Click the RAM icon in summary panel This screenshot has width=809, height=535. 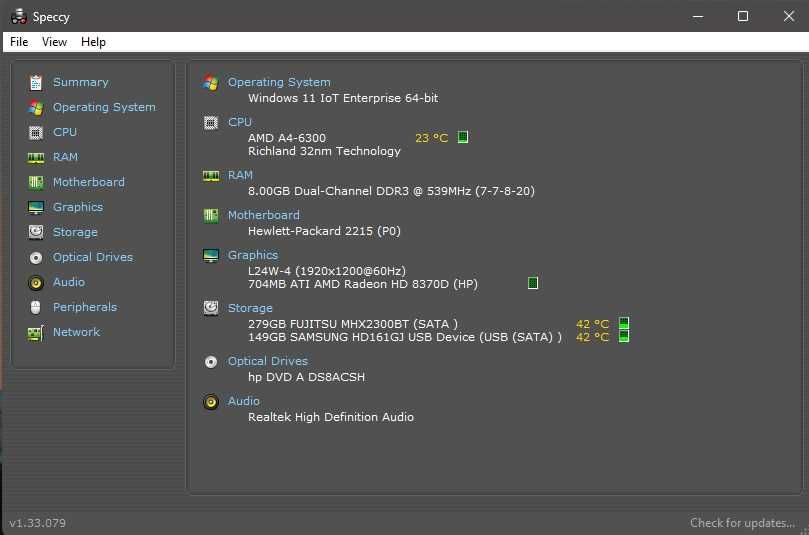click(x=211, y=176)
